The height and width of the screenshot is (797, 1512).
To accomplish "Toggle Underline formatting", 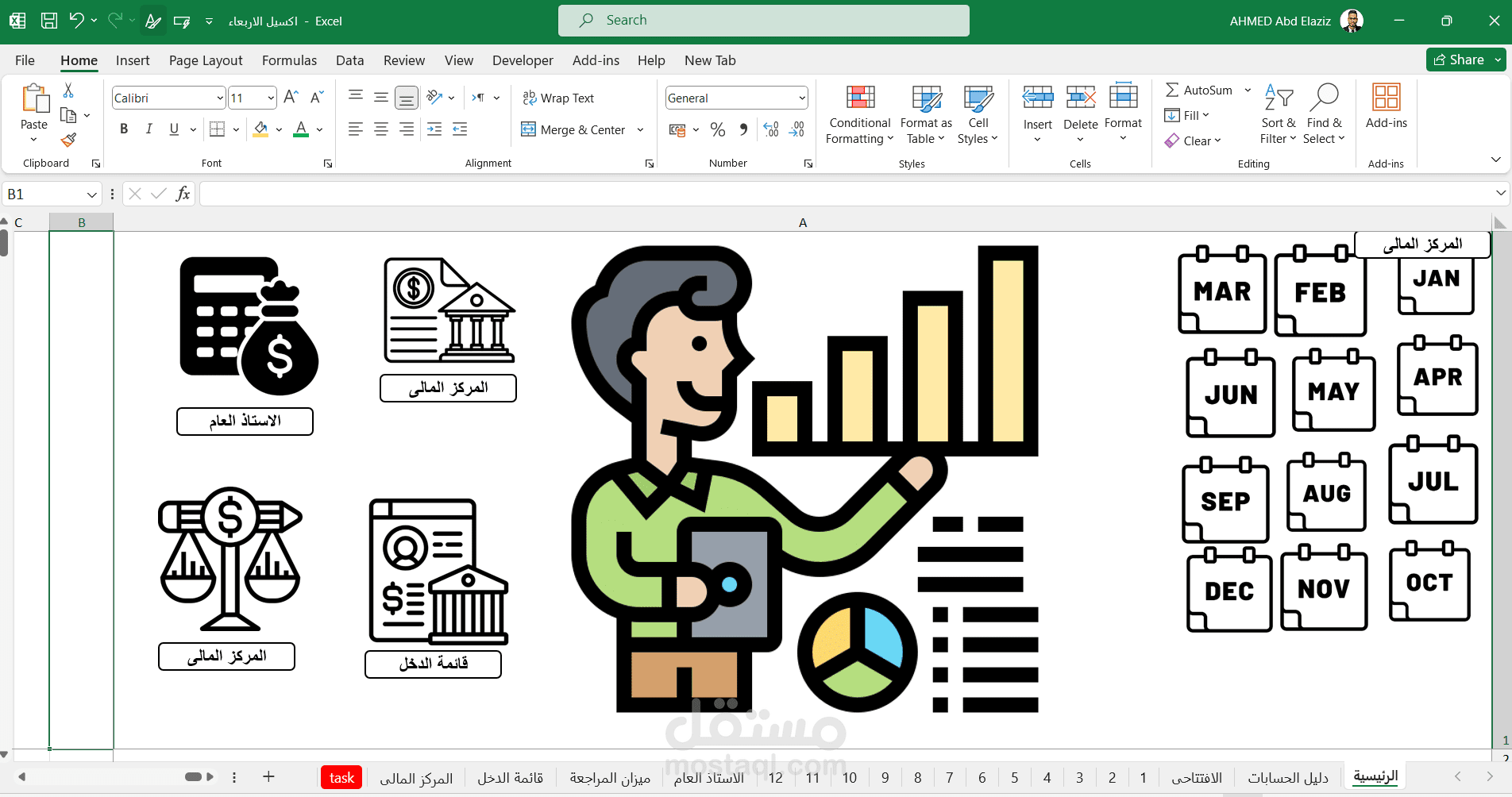I will point(174,129).
